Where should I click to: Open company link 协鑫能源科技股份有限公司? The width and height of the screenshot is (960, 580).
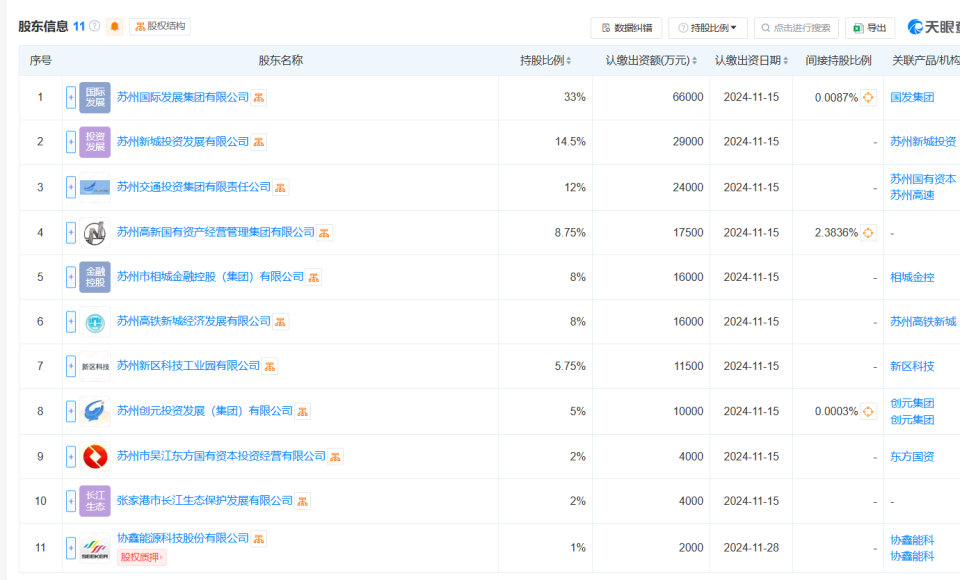click(x=182, y=538)
